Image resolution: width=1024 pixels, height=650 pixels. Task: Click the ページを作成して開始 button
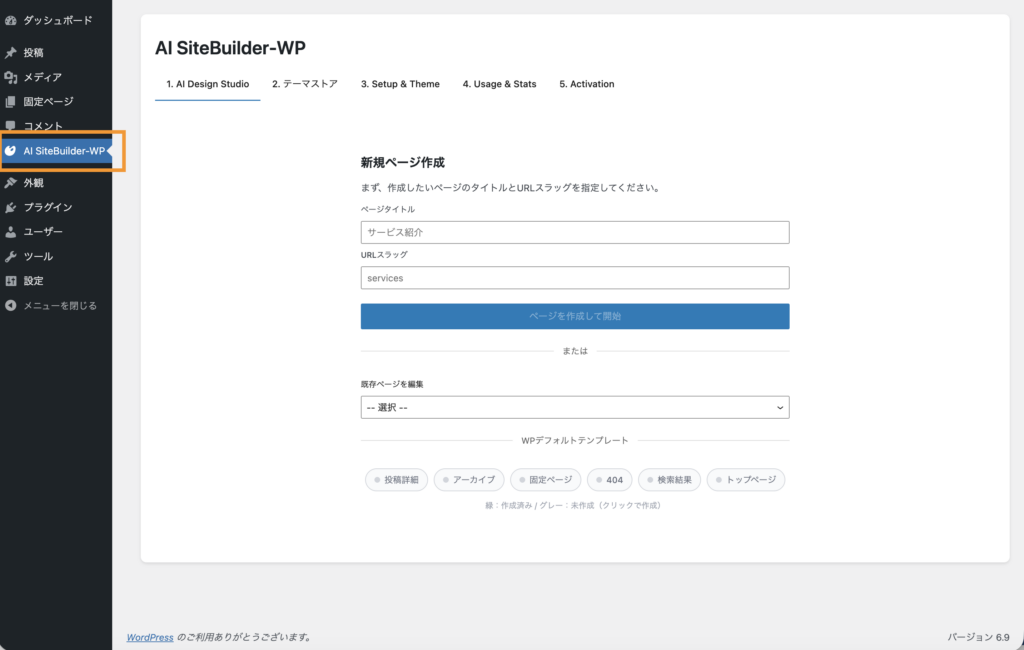575,316
